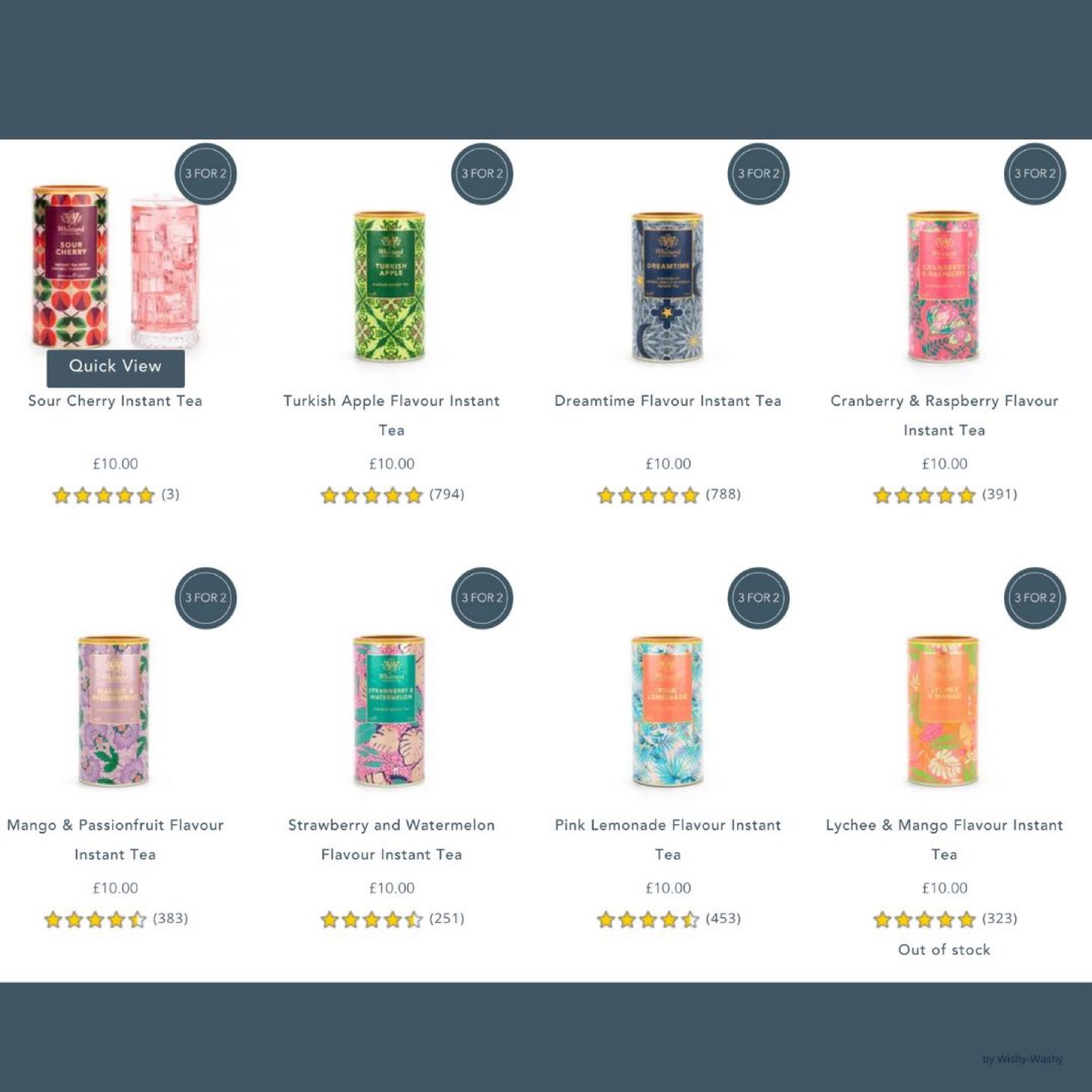Select the Dreamtime tea tin thumbnail
This screenshot has height=1092, width=1092.
pos(667,287)
